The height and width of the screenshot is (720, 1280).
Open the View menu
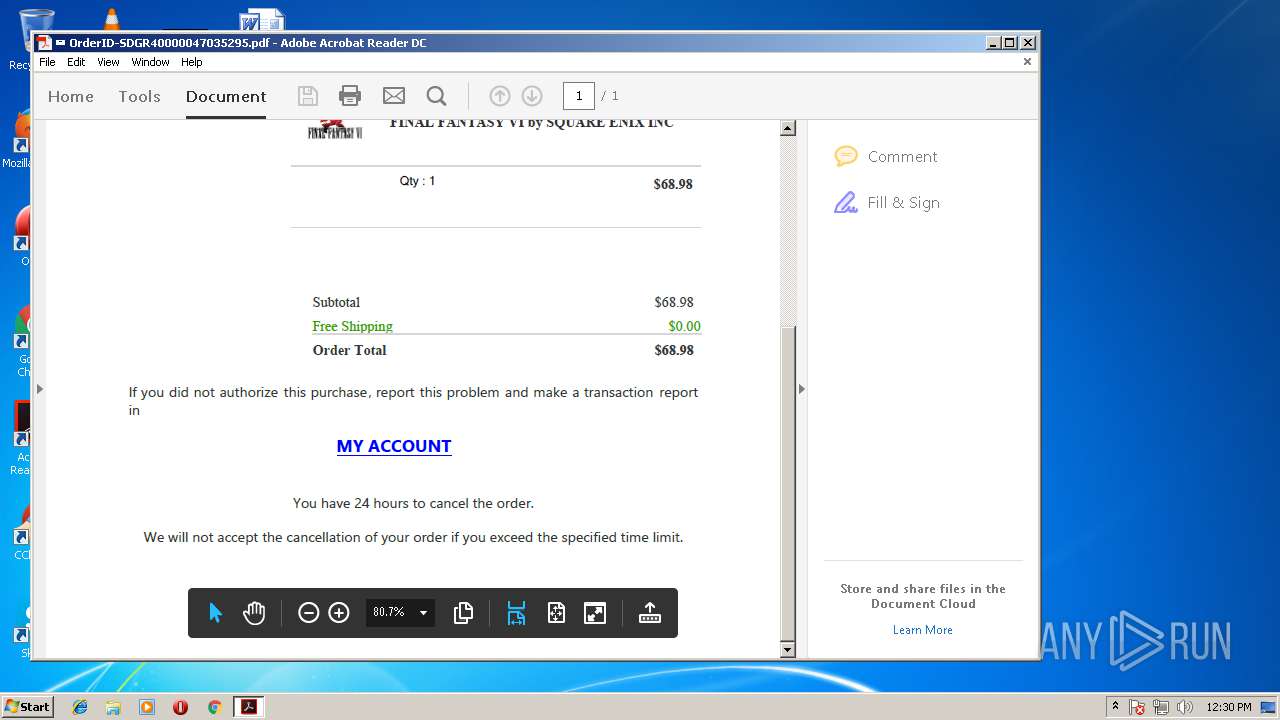pyautogui.click(x=108, y=62)
